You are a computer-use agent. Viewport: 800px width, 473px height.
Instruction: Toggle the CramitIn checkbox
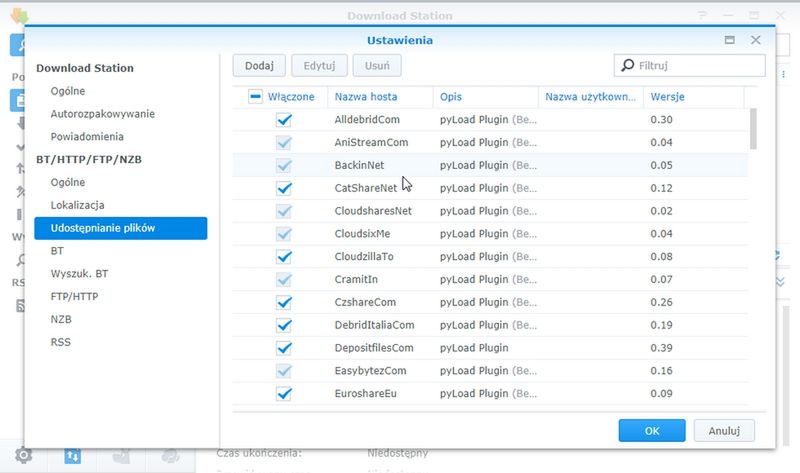point(284,279)
